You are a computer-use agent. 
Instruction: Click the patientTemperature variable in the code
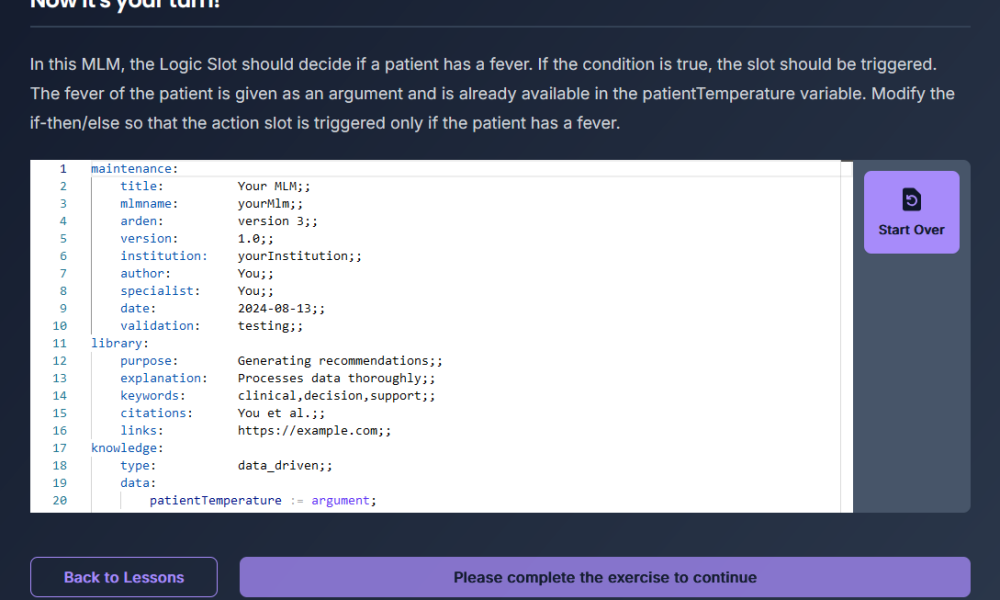tap(215, 500)
